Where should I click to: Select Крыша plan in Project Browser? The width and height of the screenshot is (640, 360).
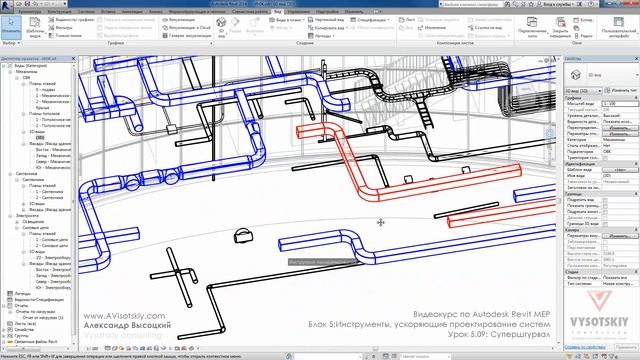[x=42, y=108]
